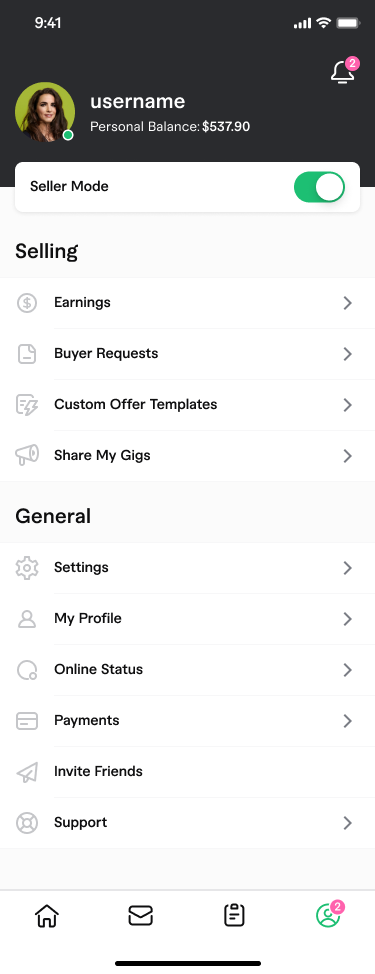This screenshot has width=375, height=974.
Task: Tap the Personal Balance amount
Action: tap(226, 127)
